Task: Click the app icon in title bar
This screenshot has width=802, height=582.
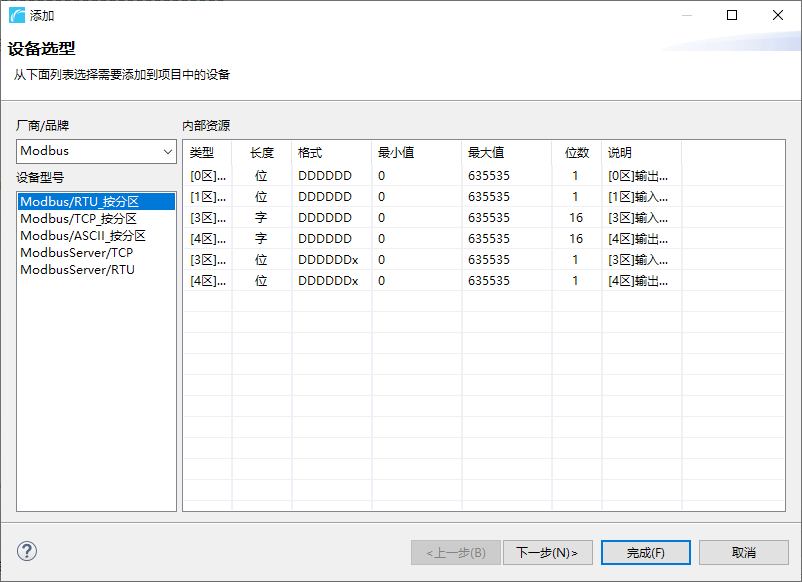Action: (17, 15)
